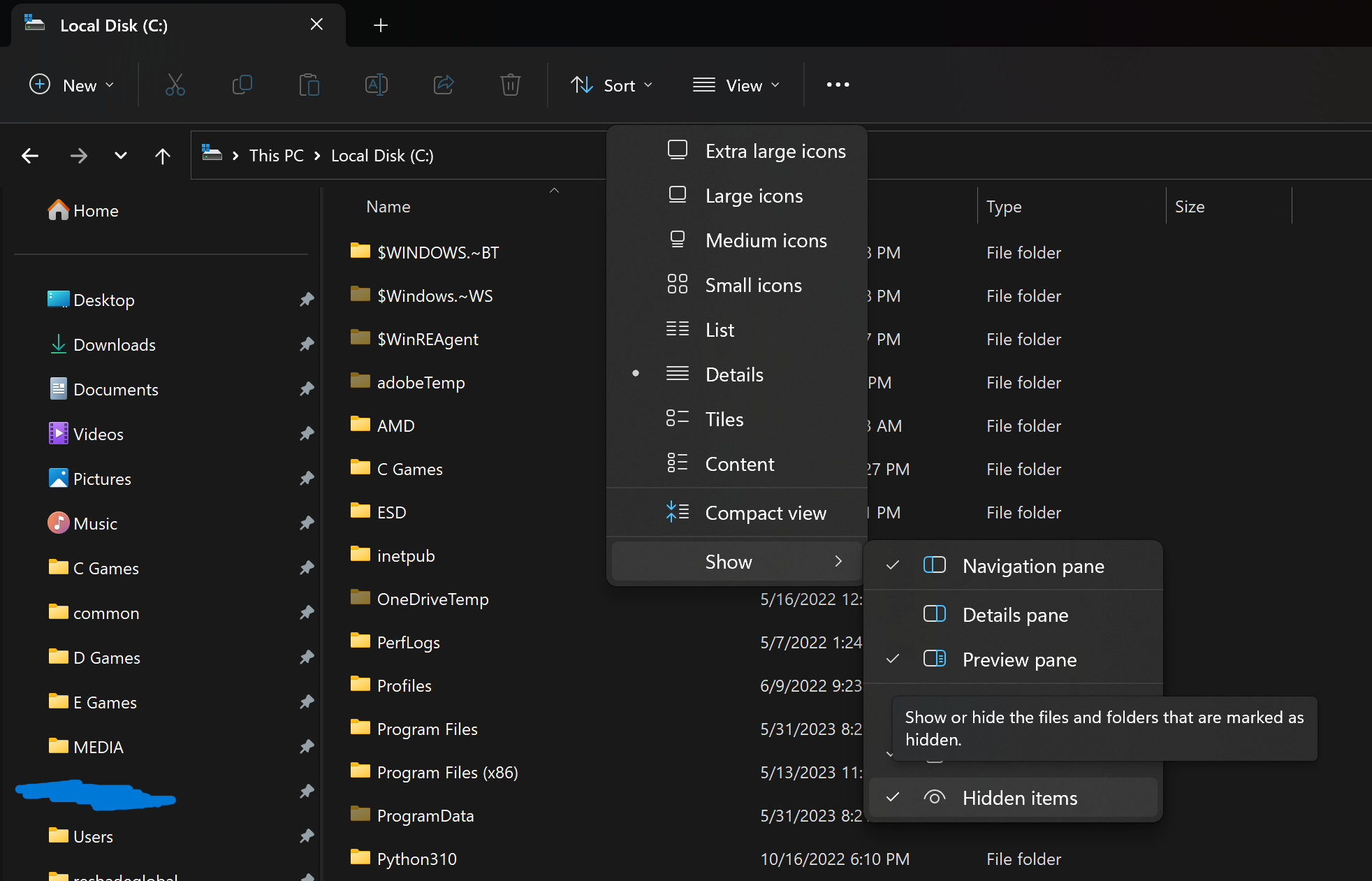Open the Sort dropdown
Viewport: 1372px width, 881px height.
(x=611, y=85)
